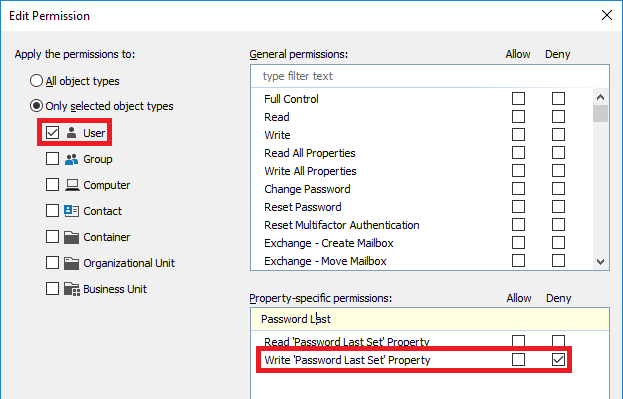The image size is (623, 399).
Task: Check Allow for Read 'Password Last Set'
Action: point(518,341)
